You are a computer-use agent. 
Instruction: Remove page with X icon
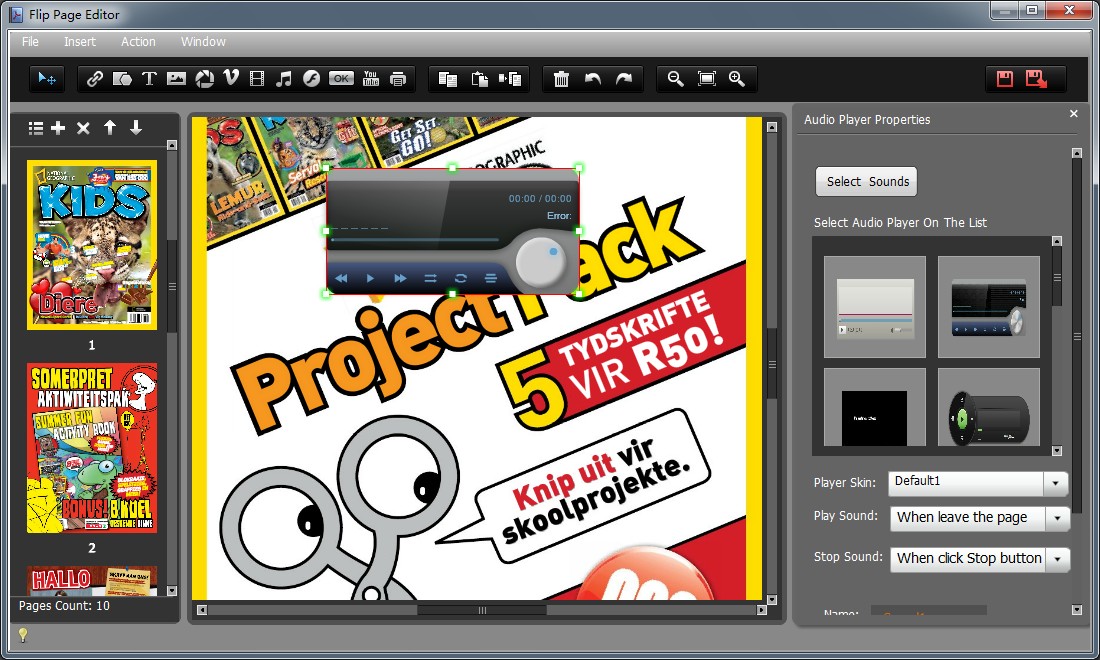pyautogui.click(x=83, y=128)
